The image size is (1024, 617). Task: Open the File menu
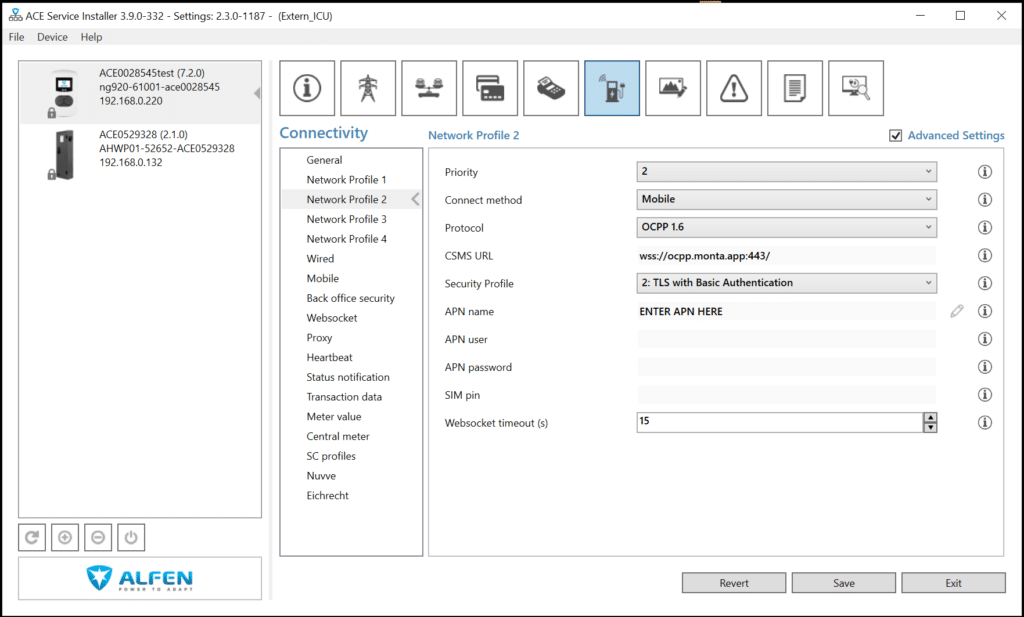[x=16, y=37]
